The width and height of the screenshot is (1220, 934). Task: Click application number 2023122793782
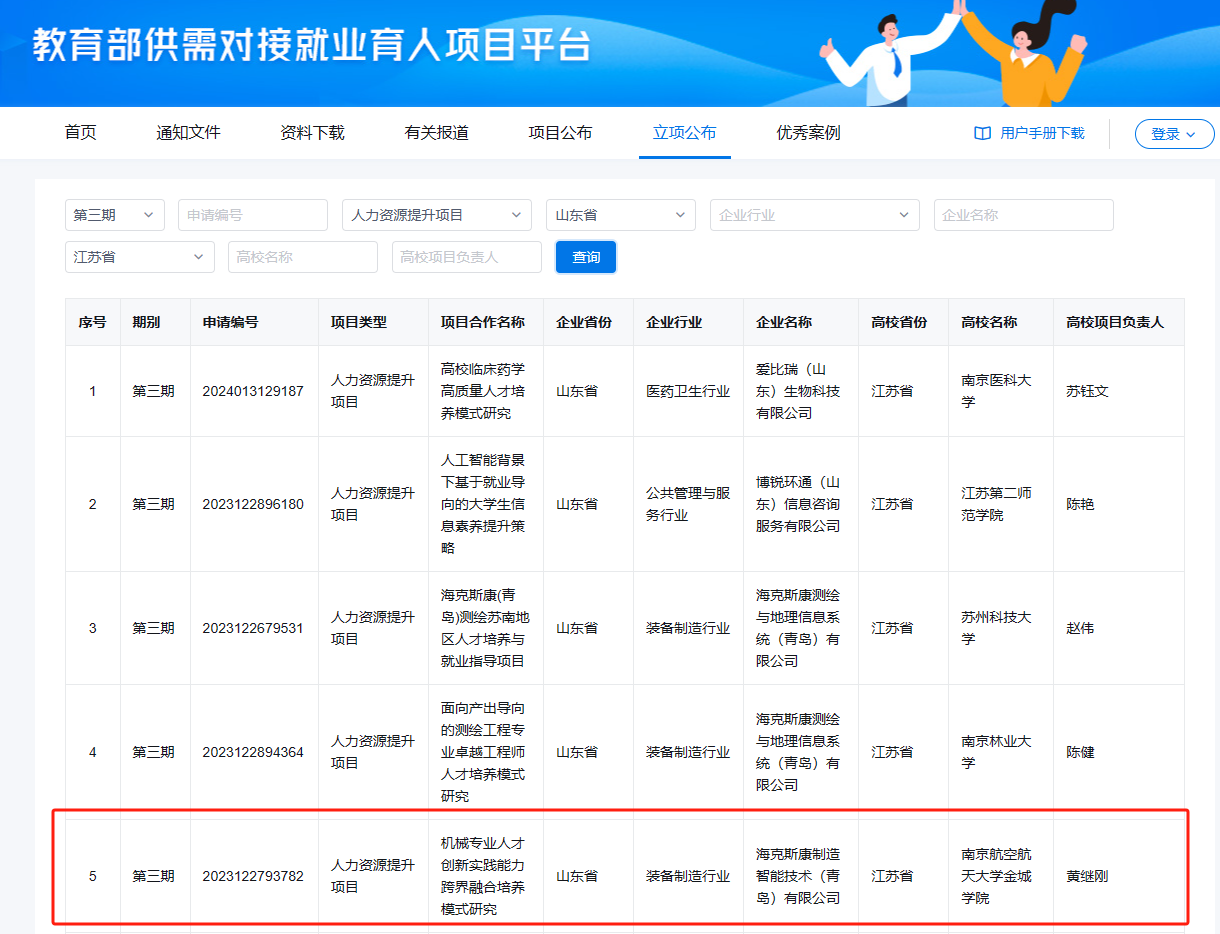(x=253, y=876)
